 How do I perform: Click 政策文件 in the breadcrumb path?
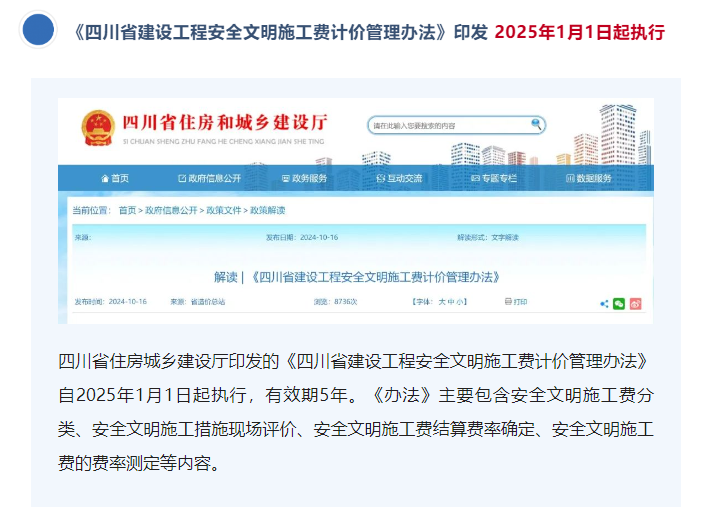tap(224, 210)
